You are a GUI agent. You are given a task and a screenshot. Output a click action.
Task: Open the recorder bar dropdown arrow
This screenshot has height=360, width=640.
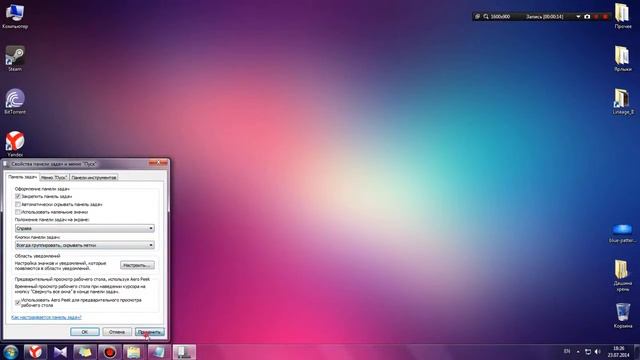tap(578, 17)
